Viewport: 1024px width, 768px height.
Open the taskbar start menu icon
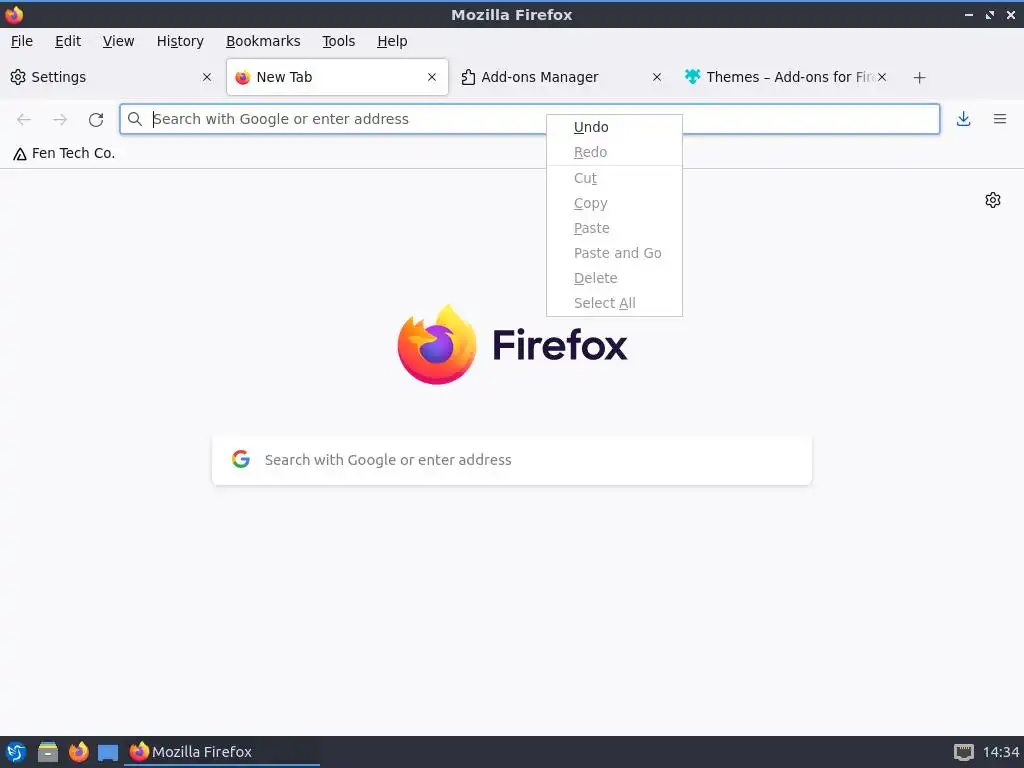tap(16, 752)
